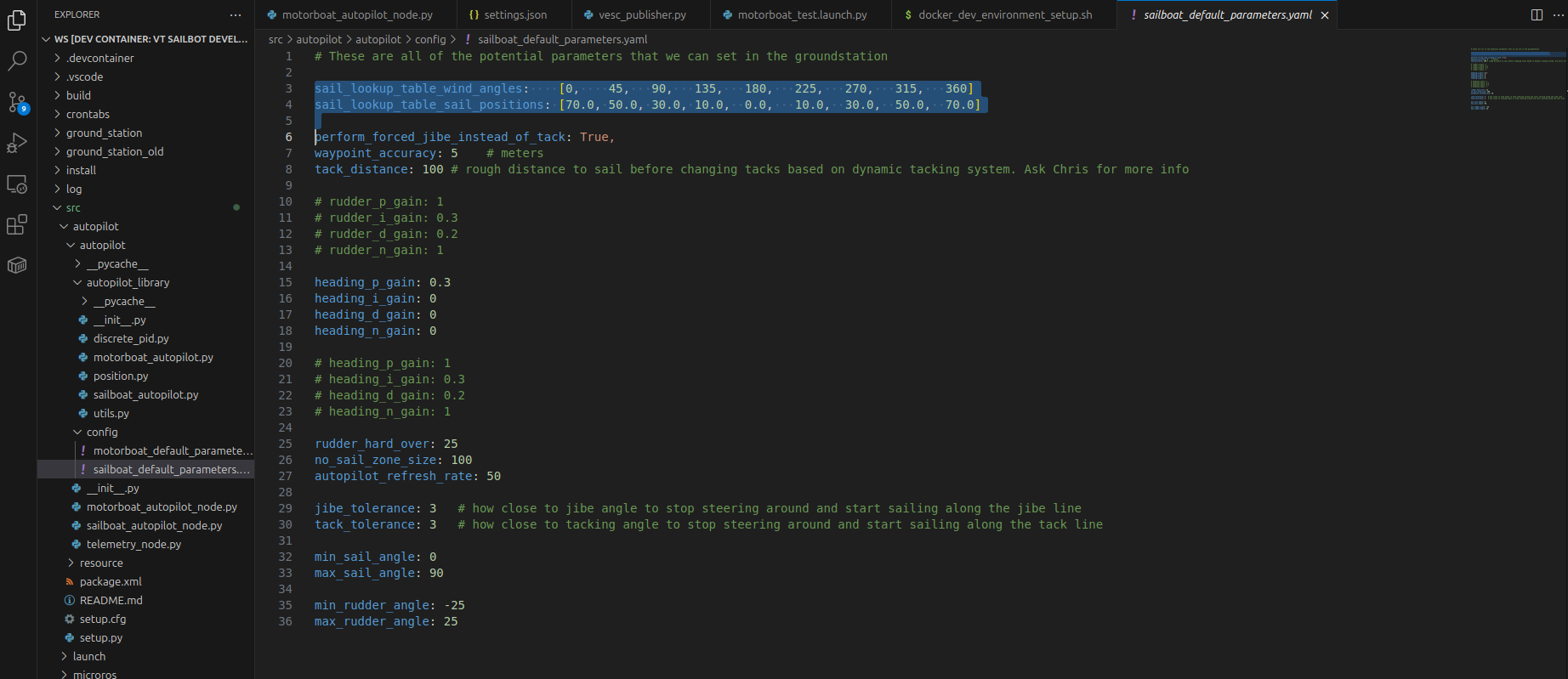Image resolution: width=1568 pixels, height=679 pixels.
Task: Switch to docker_dev_environment_setup.sh tab
Action: point(1004,14)
